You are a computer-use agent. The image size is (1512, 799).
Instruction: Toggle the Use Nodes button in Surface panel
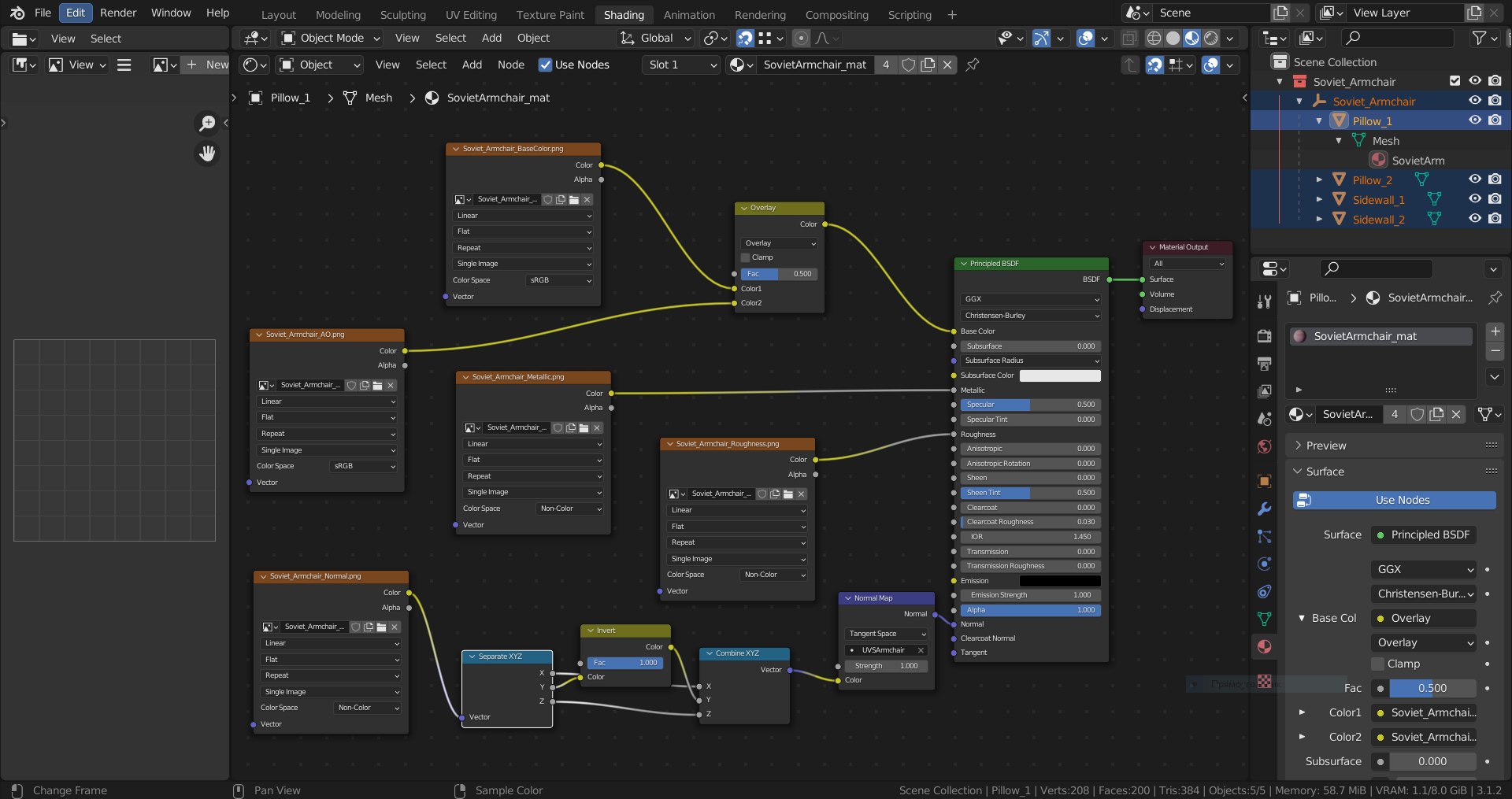pyautogui.click(x=1394, y=500)
